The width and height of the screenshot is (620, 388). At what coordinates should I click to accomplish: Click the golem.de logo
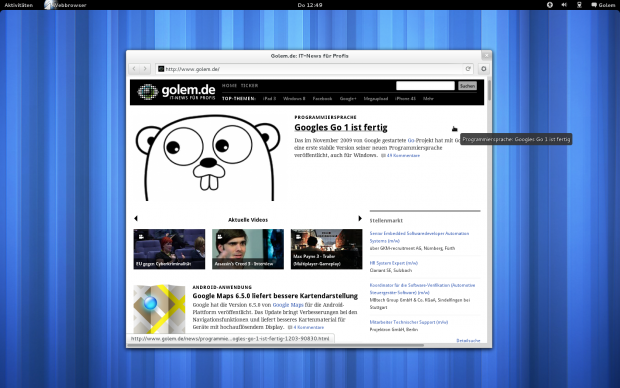click(x=176, y=92)
